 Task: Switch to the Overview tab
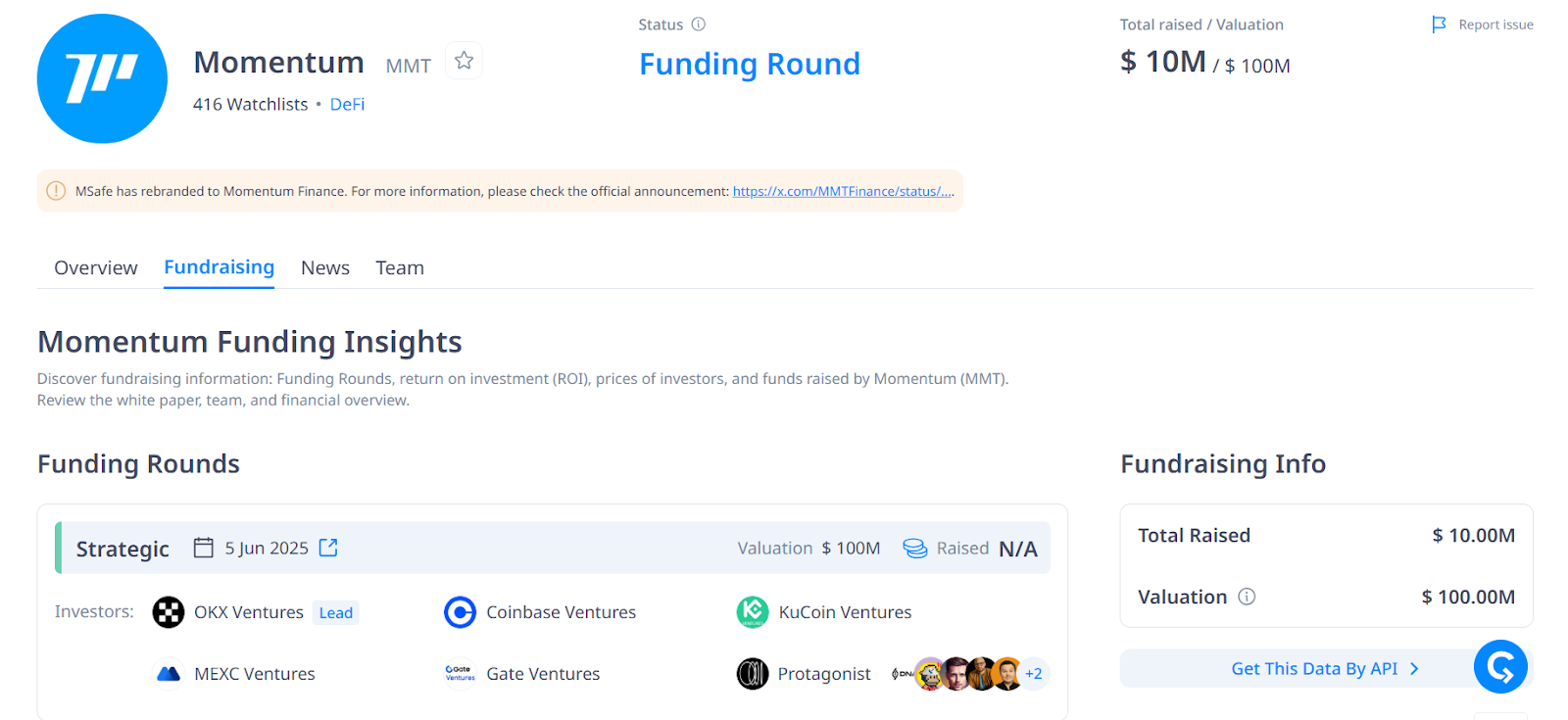coord(96,267)
